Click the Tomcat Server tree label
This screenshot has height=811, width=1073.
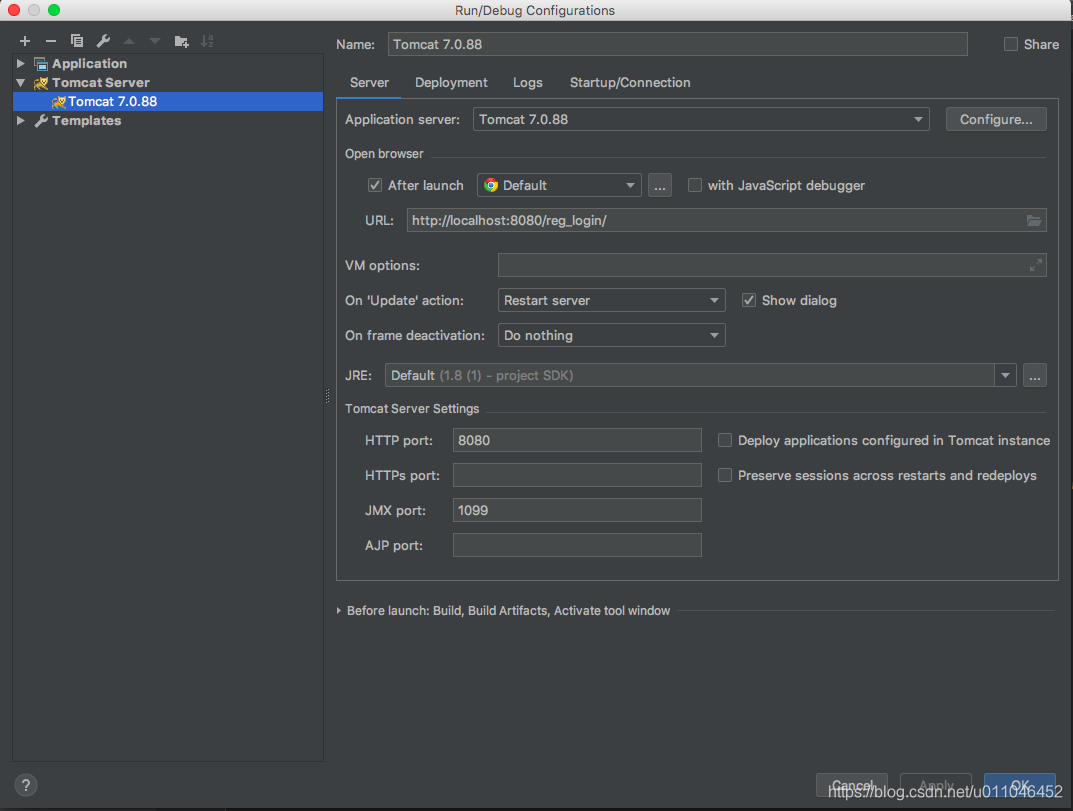click(x=101, y=83)
